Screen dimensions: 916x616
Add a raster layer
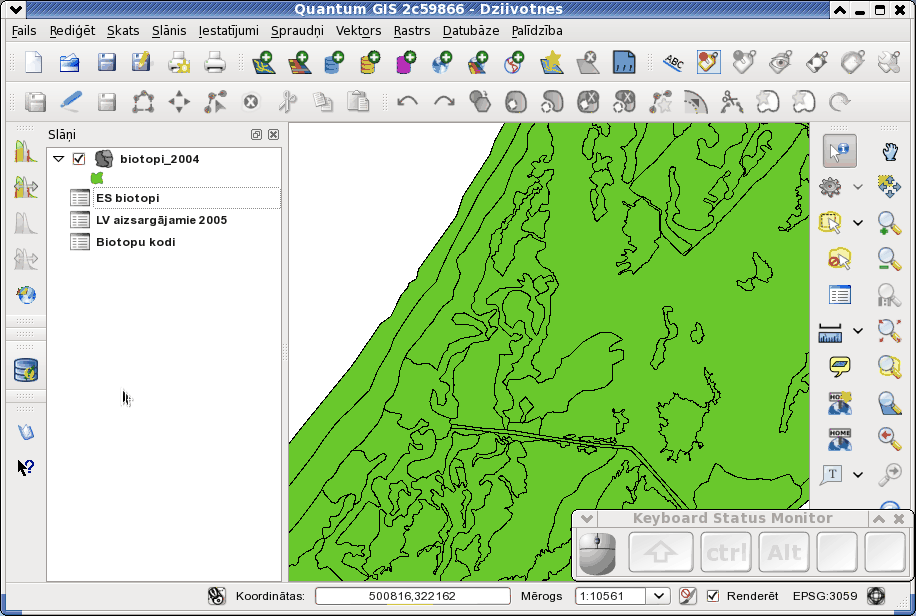point(299,63)
